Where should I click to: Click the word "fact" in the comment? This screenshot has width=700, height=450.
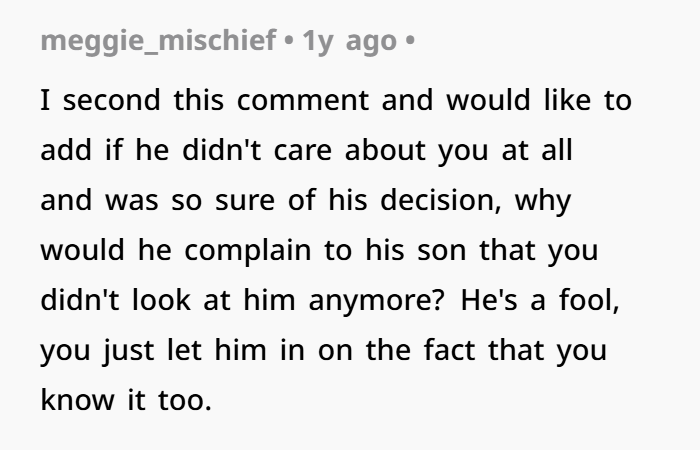pyautogui.click(x=449, y=350)
